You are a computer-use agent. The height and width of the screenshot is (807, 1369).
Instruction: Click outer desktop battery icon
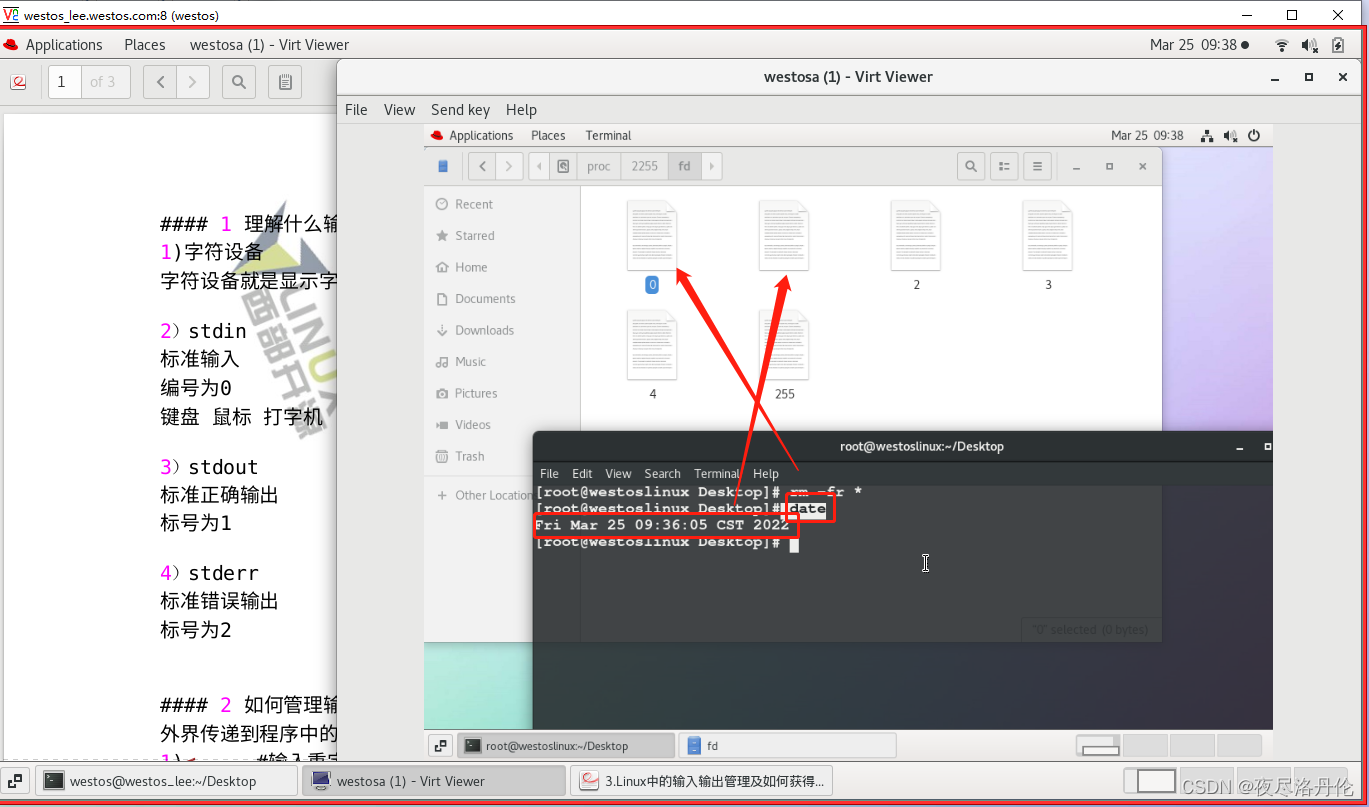[1338, 45]
